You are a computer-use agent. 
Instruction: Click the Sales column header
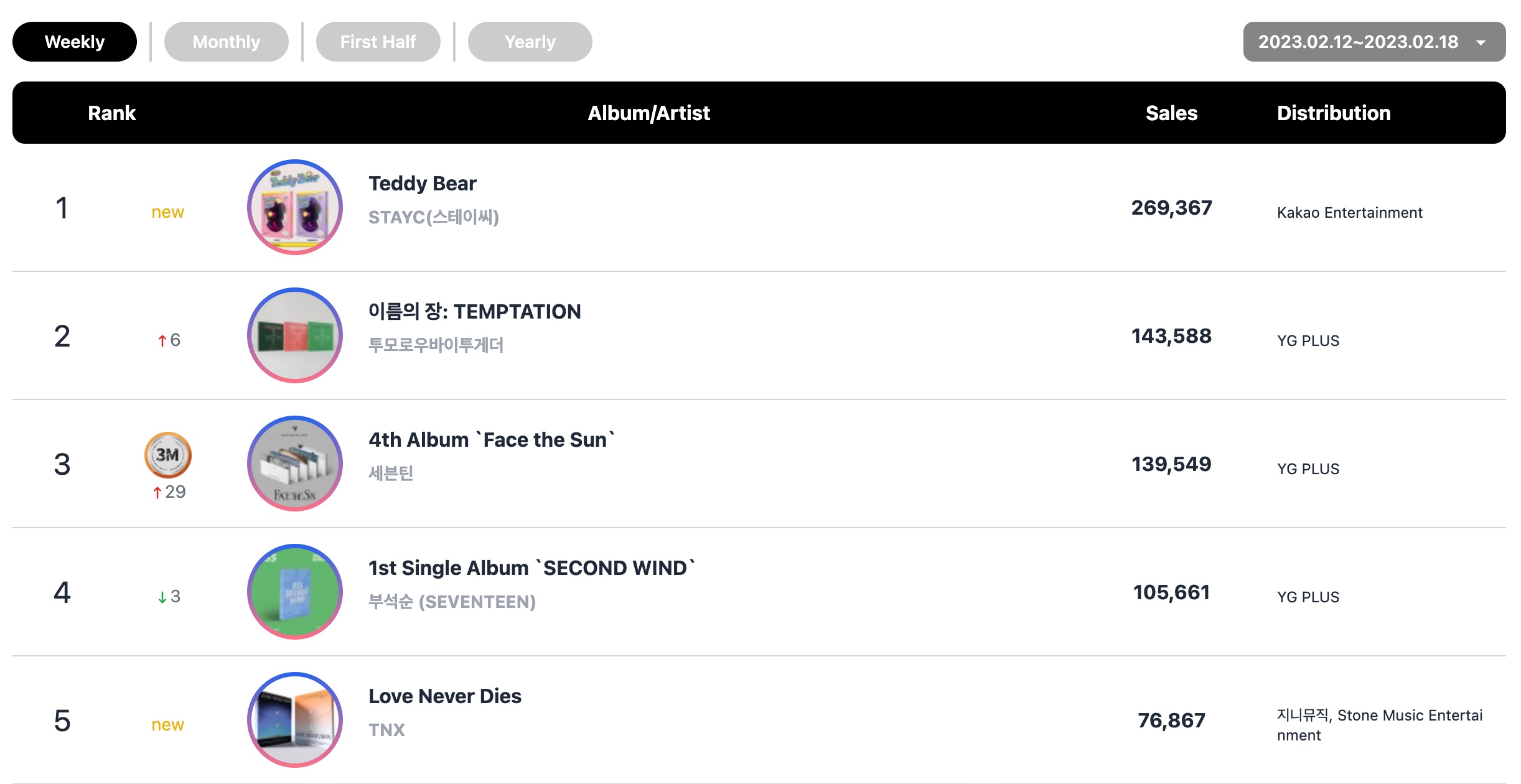[1171, 113]
